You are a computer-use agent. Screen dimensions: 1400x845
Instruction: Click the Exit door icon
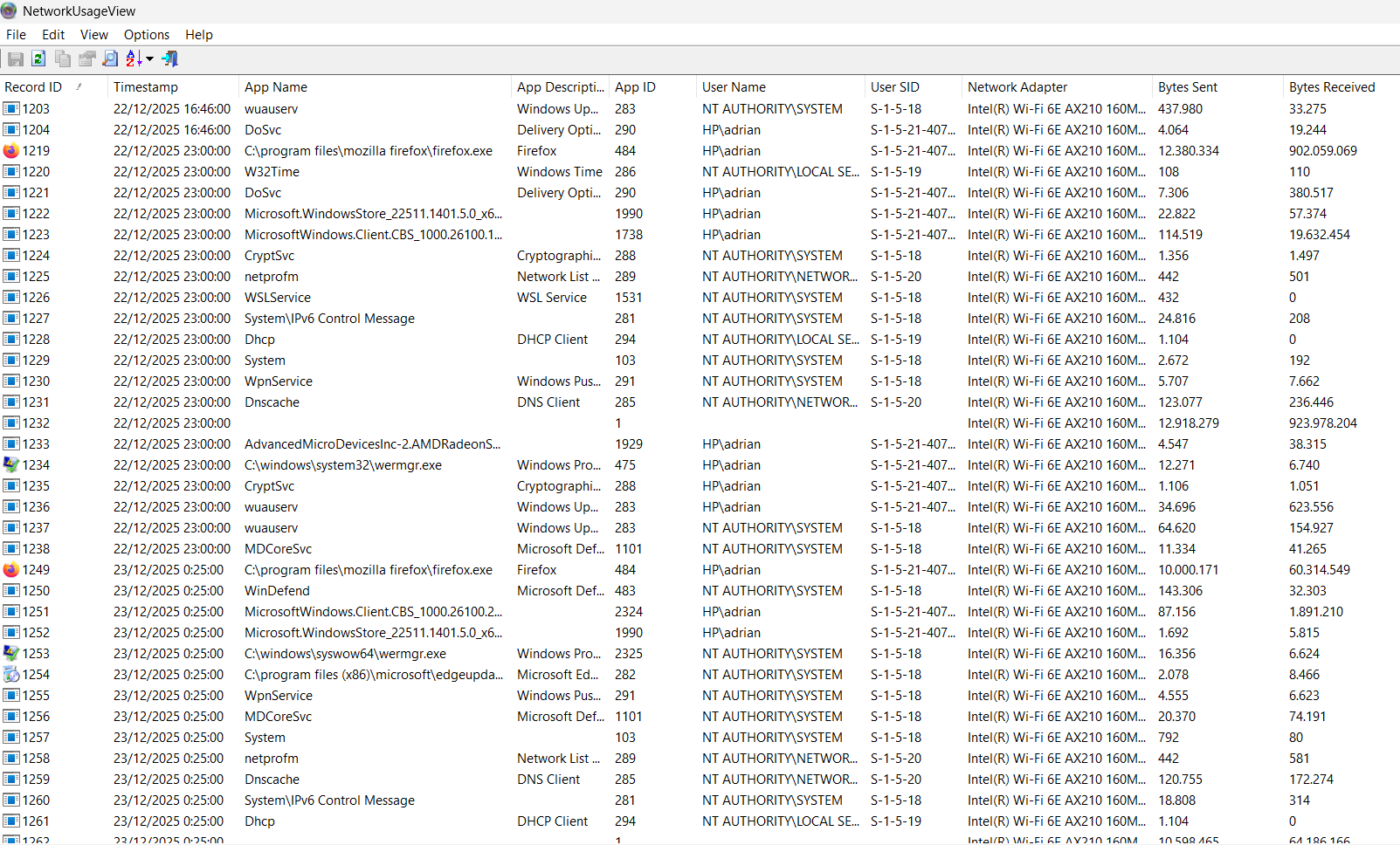(170, 58)
